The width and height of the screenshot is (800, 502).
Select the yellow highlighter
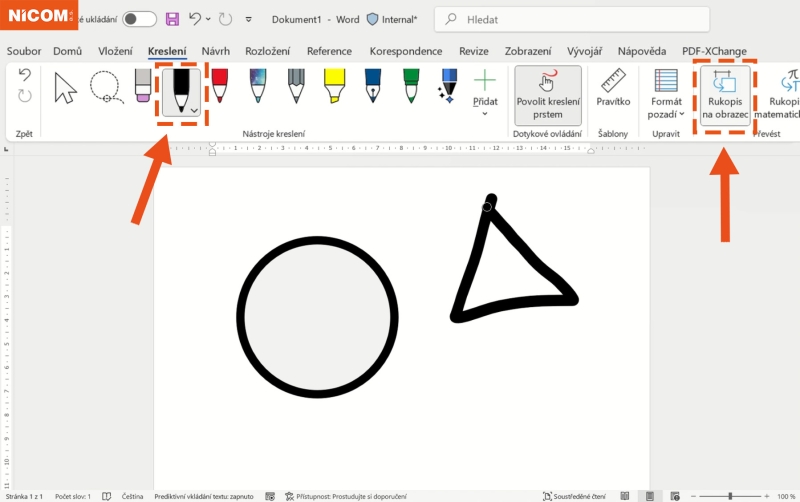coord(334,87)
